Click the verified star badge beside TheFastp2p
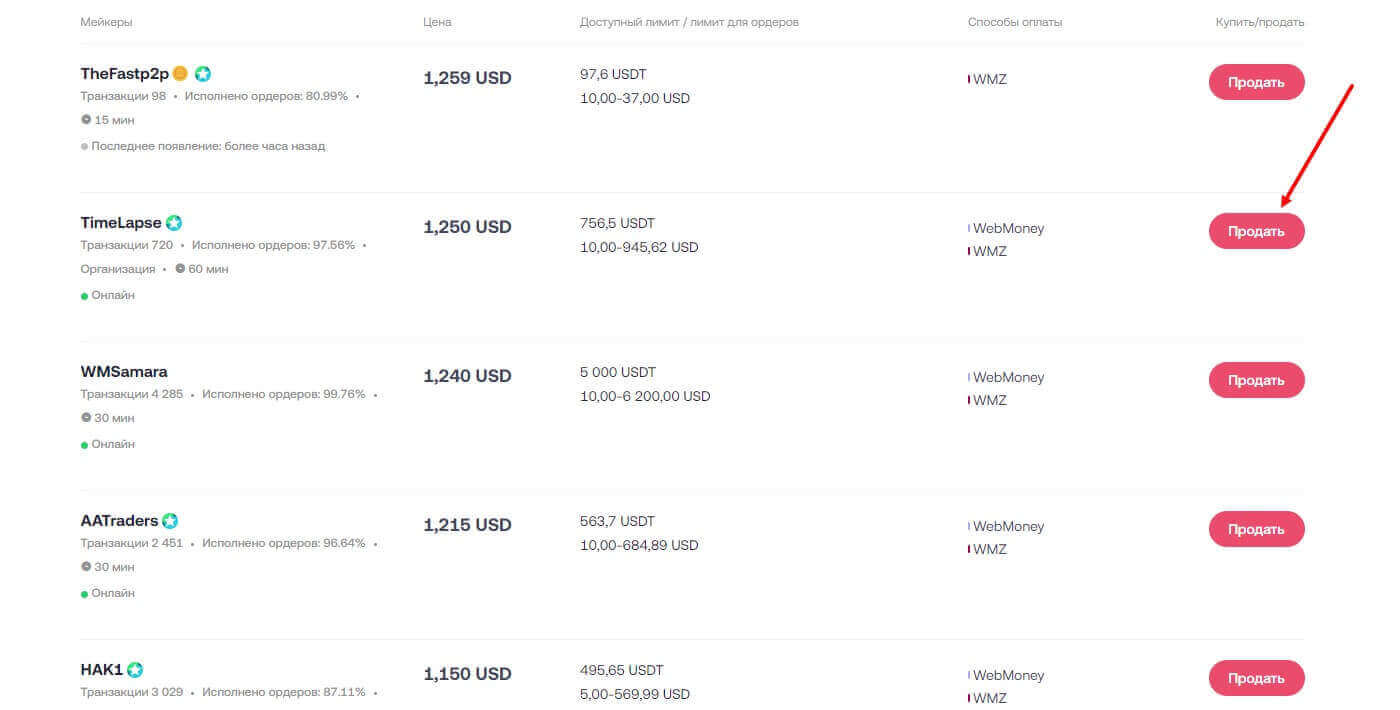The height and width of the screenshot is (710, 1400). [x=203, y=74]
